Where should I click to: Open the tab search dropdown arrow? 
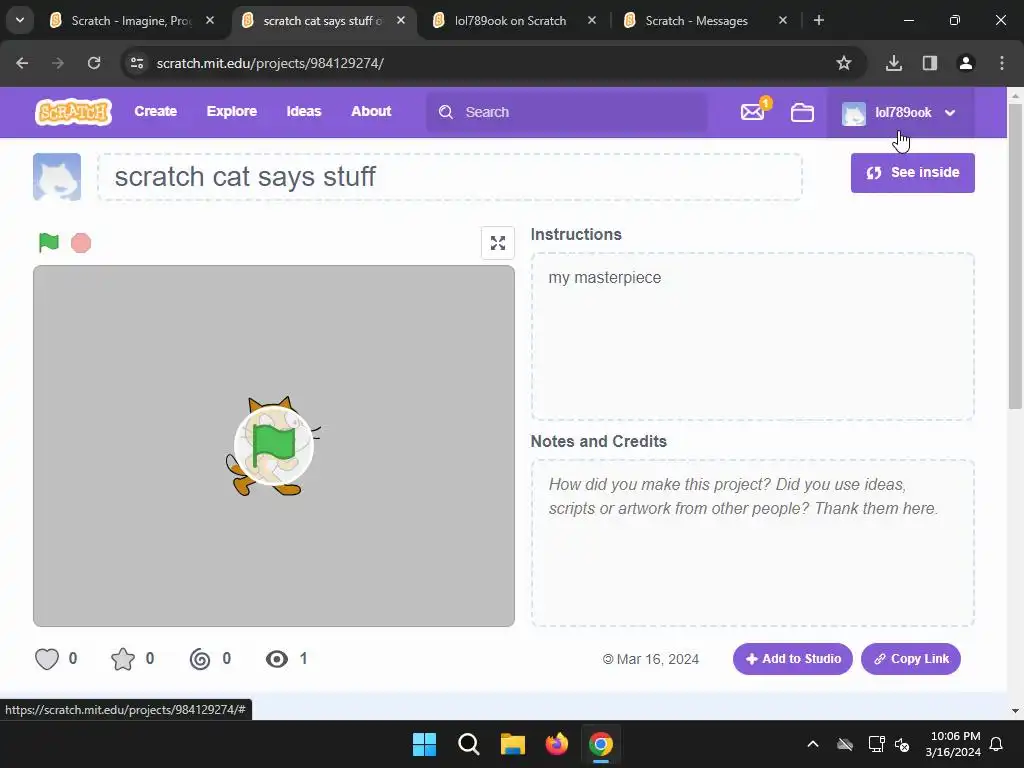tap(20, 20)
